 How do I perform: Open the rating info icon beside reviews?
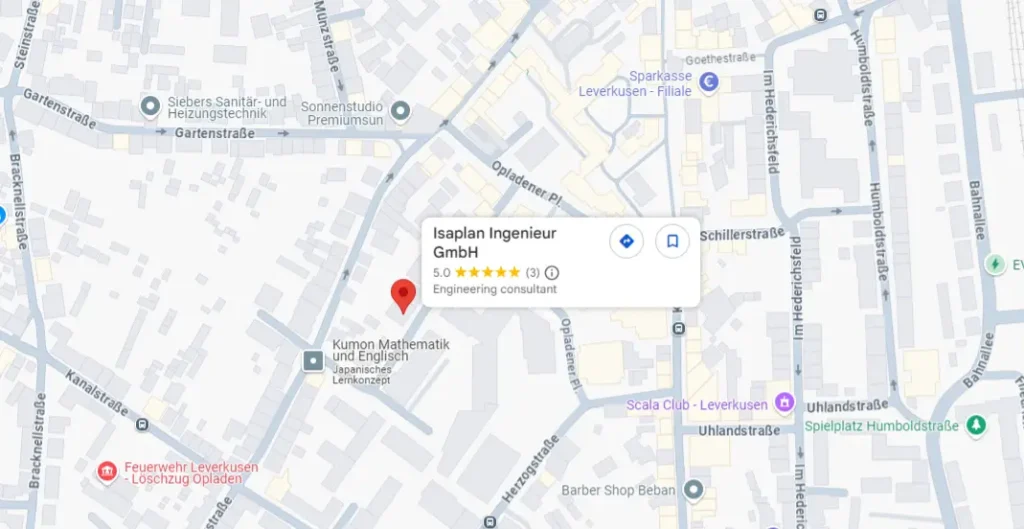coord(552,272)
